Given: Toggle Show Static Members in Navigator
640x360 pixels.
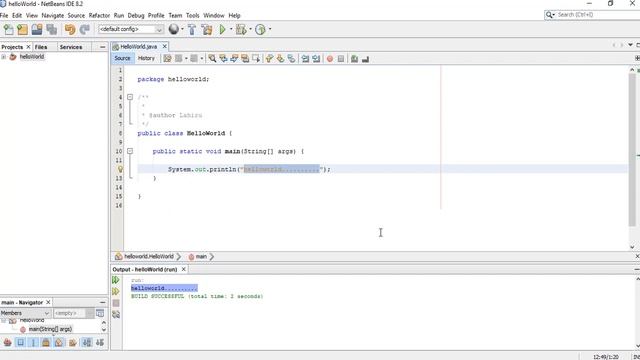Looking at the screenshot, I should (x=33, y=342).
